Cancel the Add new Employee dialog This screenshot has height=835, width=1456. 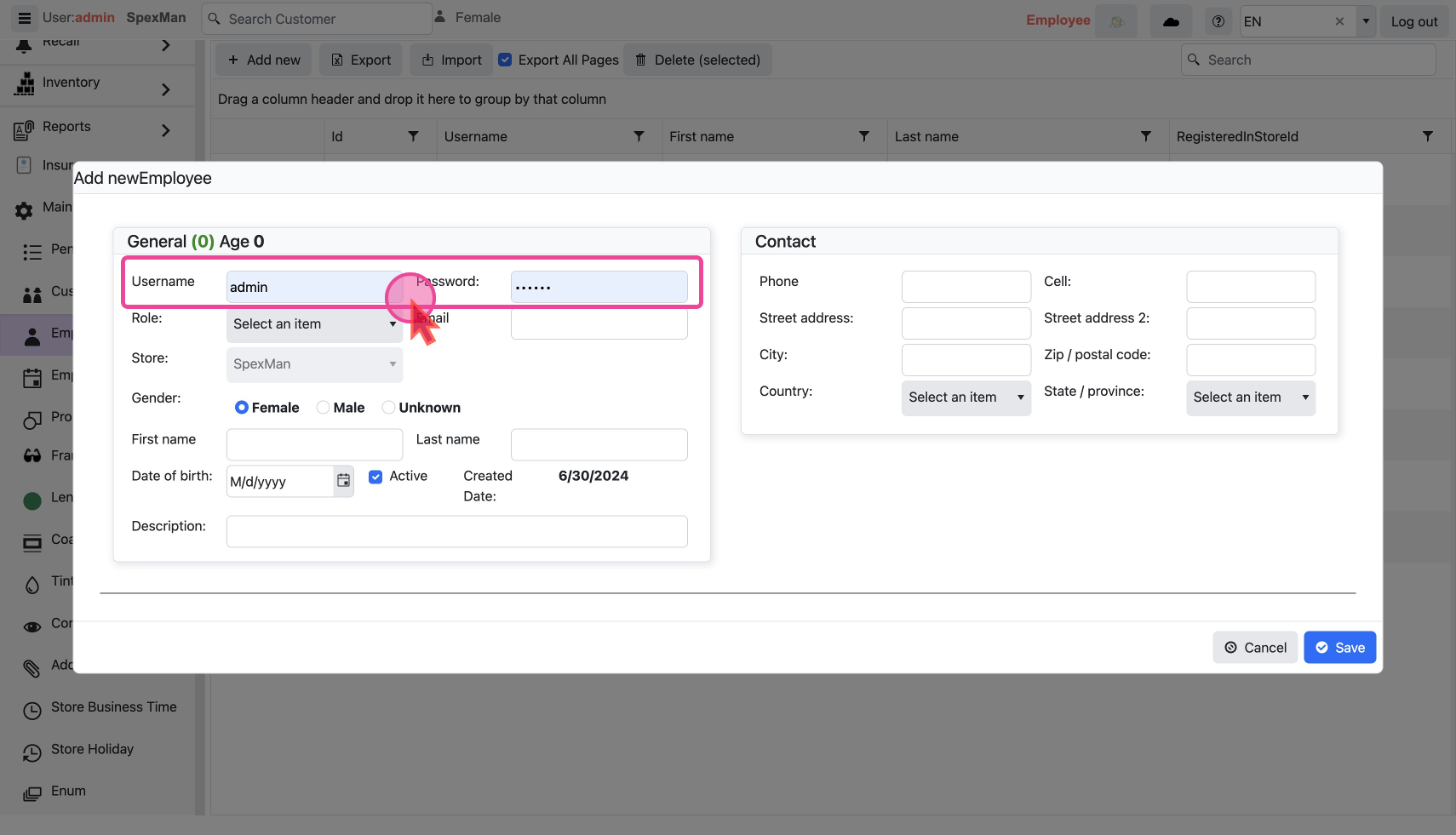pyautogui.click(x=1255, y=648)
